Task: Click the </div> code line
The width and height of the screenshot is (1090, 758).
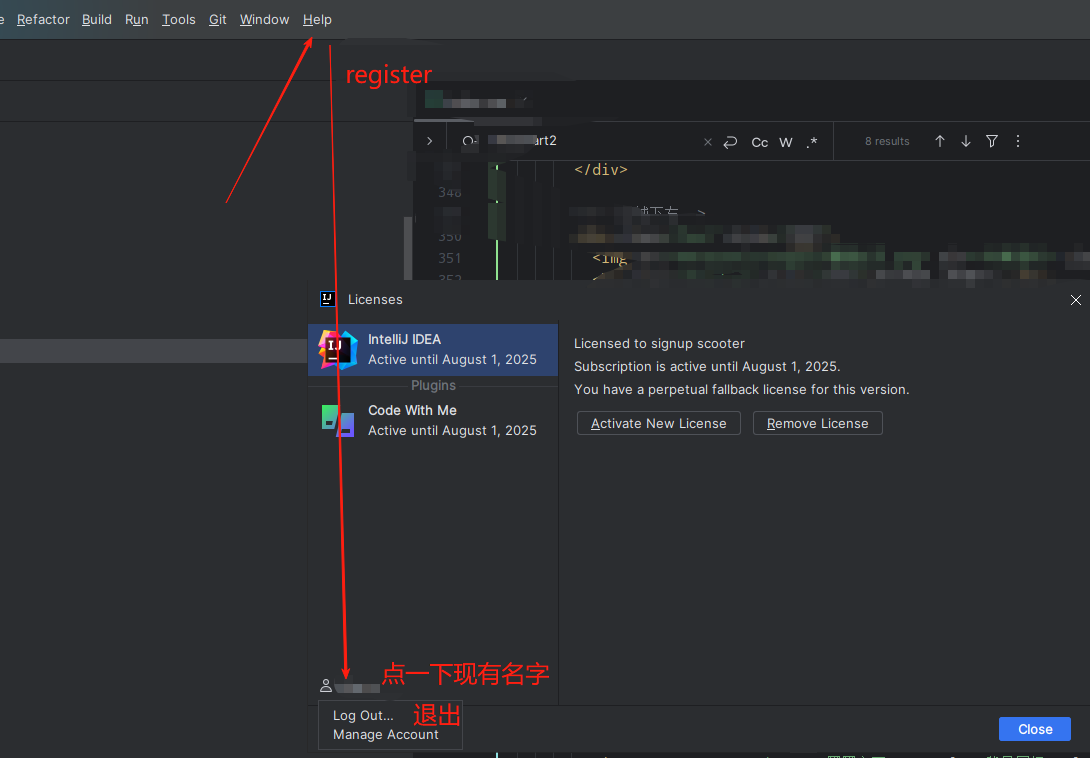Action: [x=601, y=170]
